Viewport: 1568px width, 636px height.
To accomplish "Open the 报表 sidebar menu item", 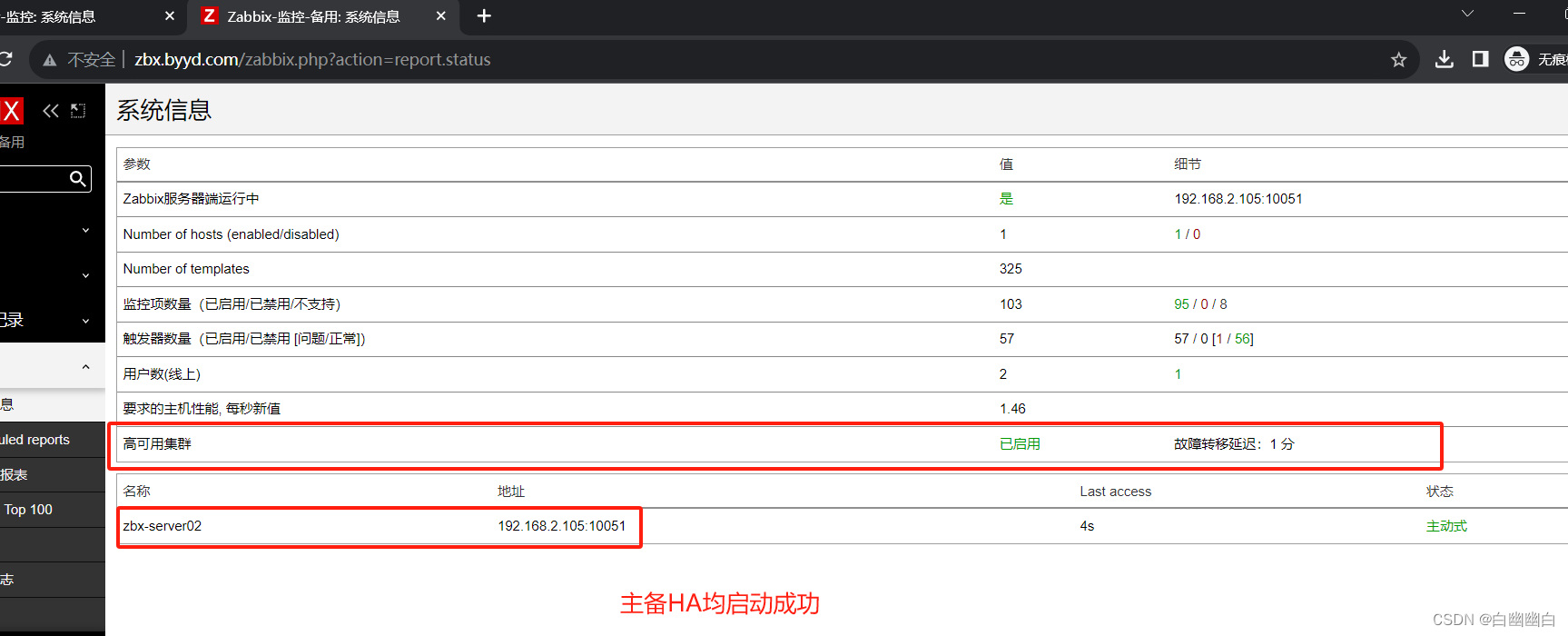I will pos(53,474).
